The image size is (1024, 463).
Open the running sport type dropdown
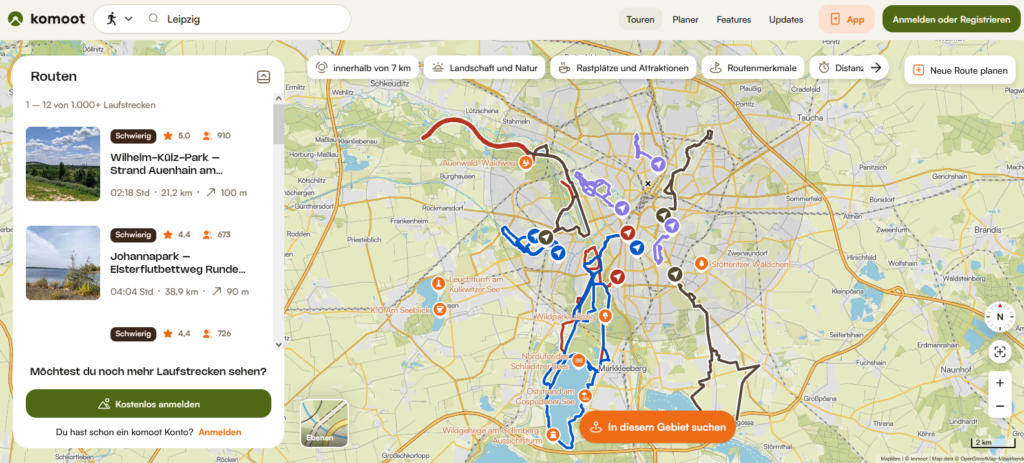coord(119,19)
